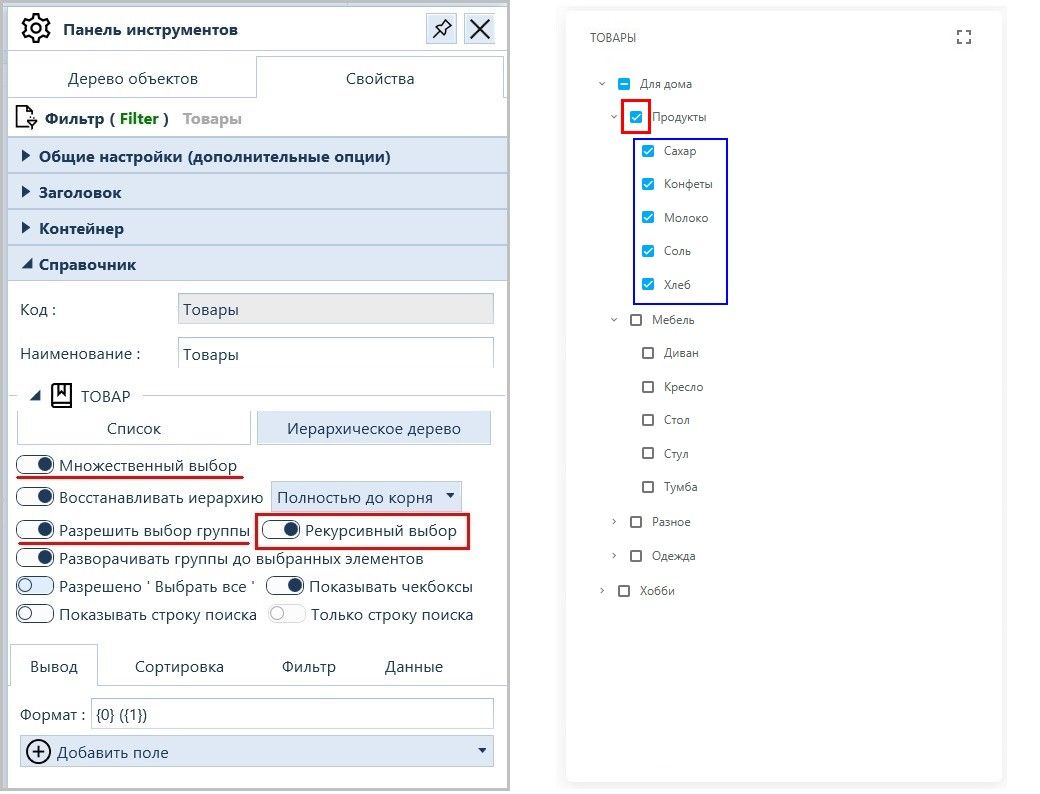Toggle Множественный выбор switch

point(35,465)
